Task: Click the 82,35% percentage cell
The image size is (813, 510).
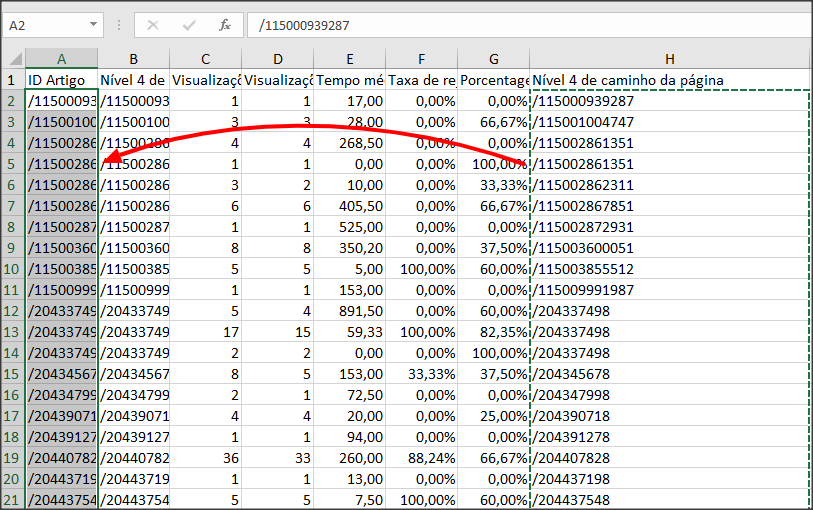Action: pos(494,332)
